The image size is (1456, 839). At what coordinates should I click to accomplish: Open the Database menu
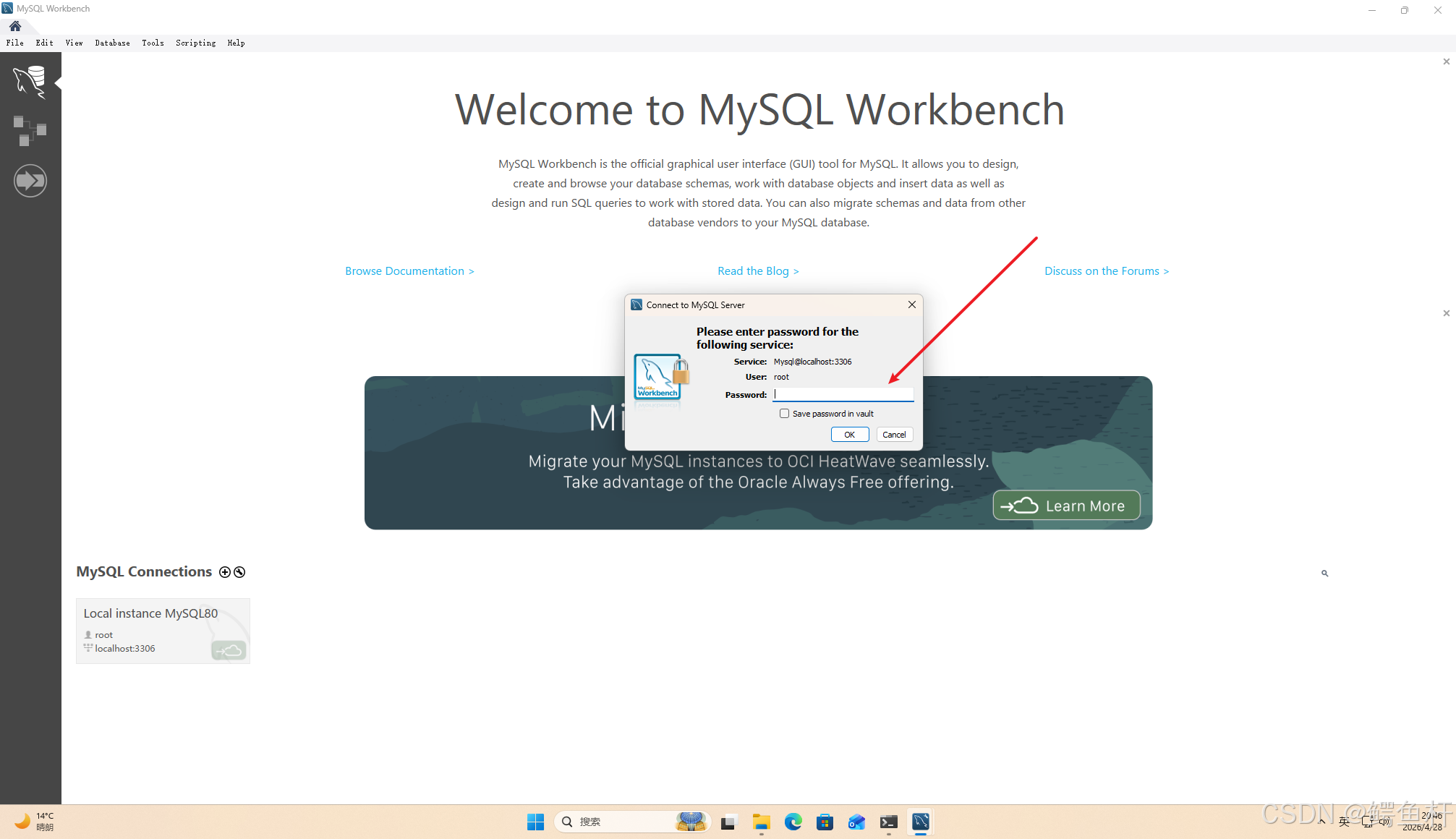coord(113,43)
